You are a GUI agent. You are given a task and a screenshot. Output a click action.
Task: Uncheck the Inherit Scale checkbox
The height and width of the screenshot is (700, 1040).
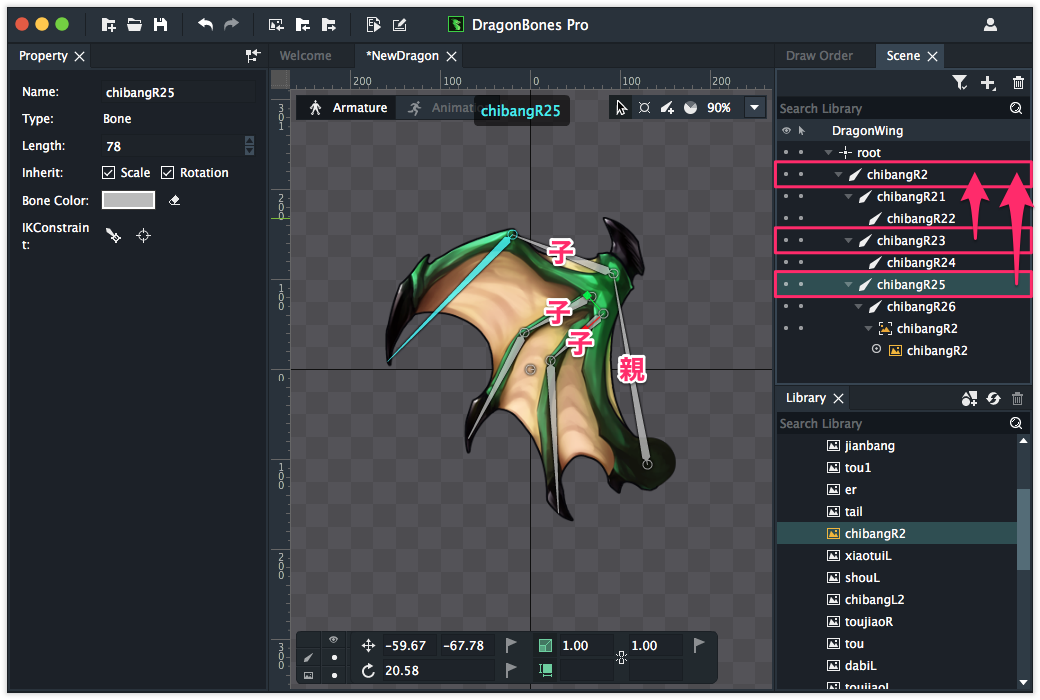point(109,173)
